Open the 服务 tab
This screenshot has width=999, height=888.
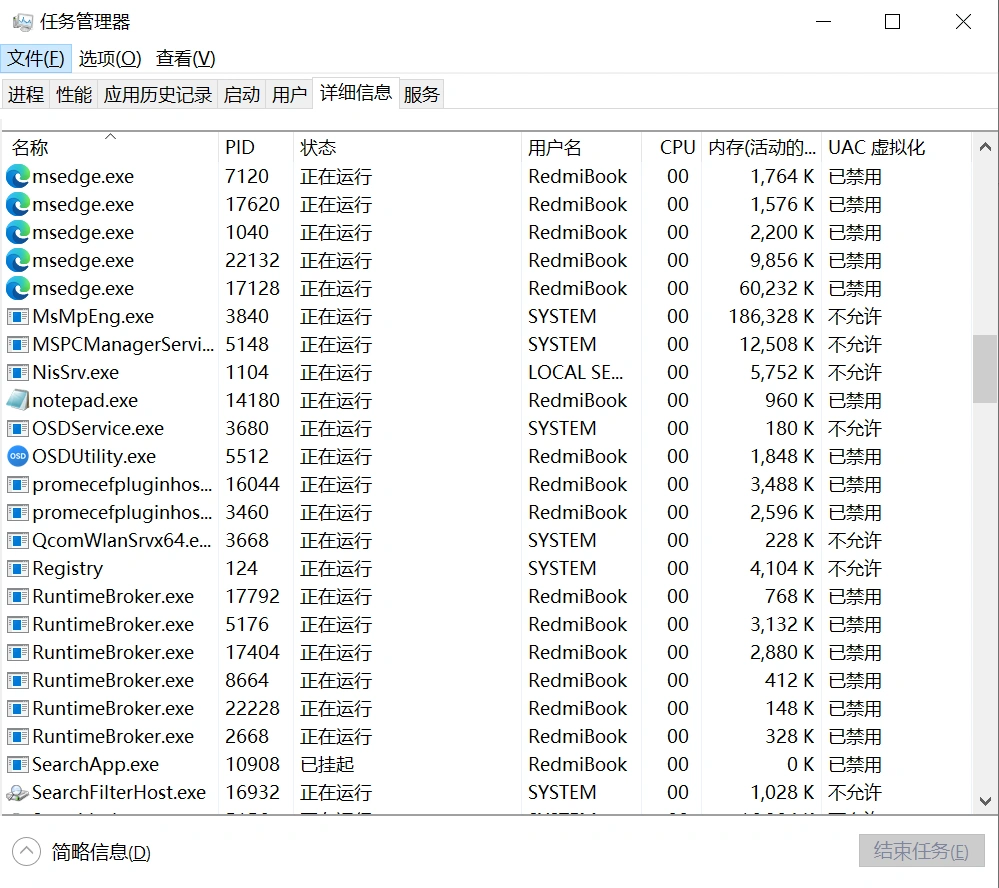point(421,94)
